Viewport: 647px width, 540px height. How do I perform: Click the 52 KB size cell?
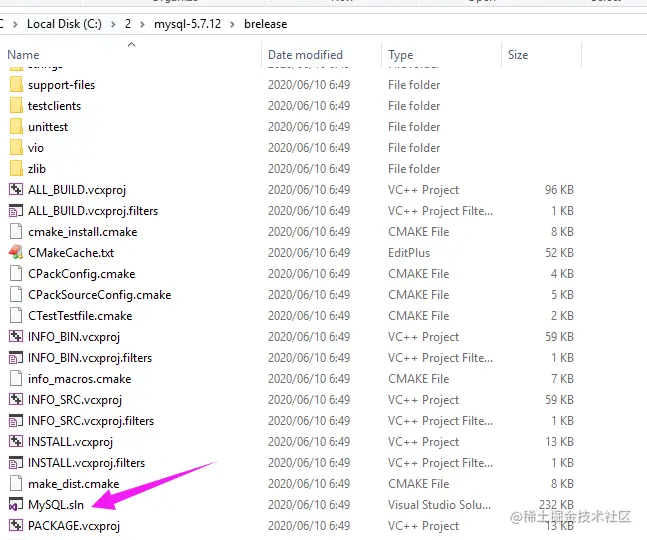[x=559, y=253]
